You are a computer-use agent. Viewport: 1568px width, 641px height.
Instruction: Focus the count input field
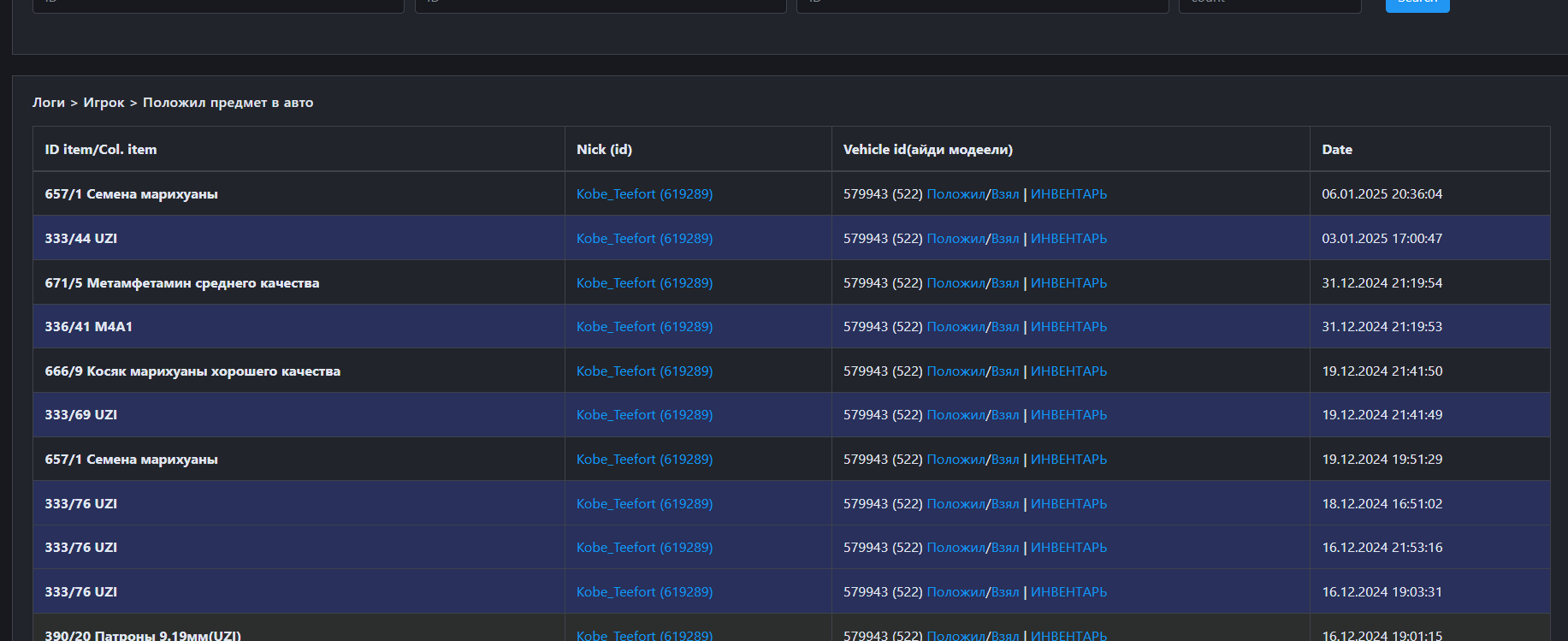(x=1269, y=5)
